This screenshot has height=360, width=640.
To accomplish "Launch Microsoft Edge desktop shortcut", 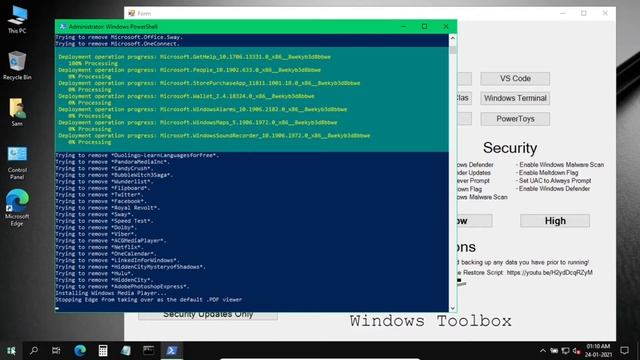I will (17, 207).
